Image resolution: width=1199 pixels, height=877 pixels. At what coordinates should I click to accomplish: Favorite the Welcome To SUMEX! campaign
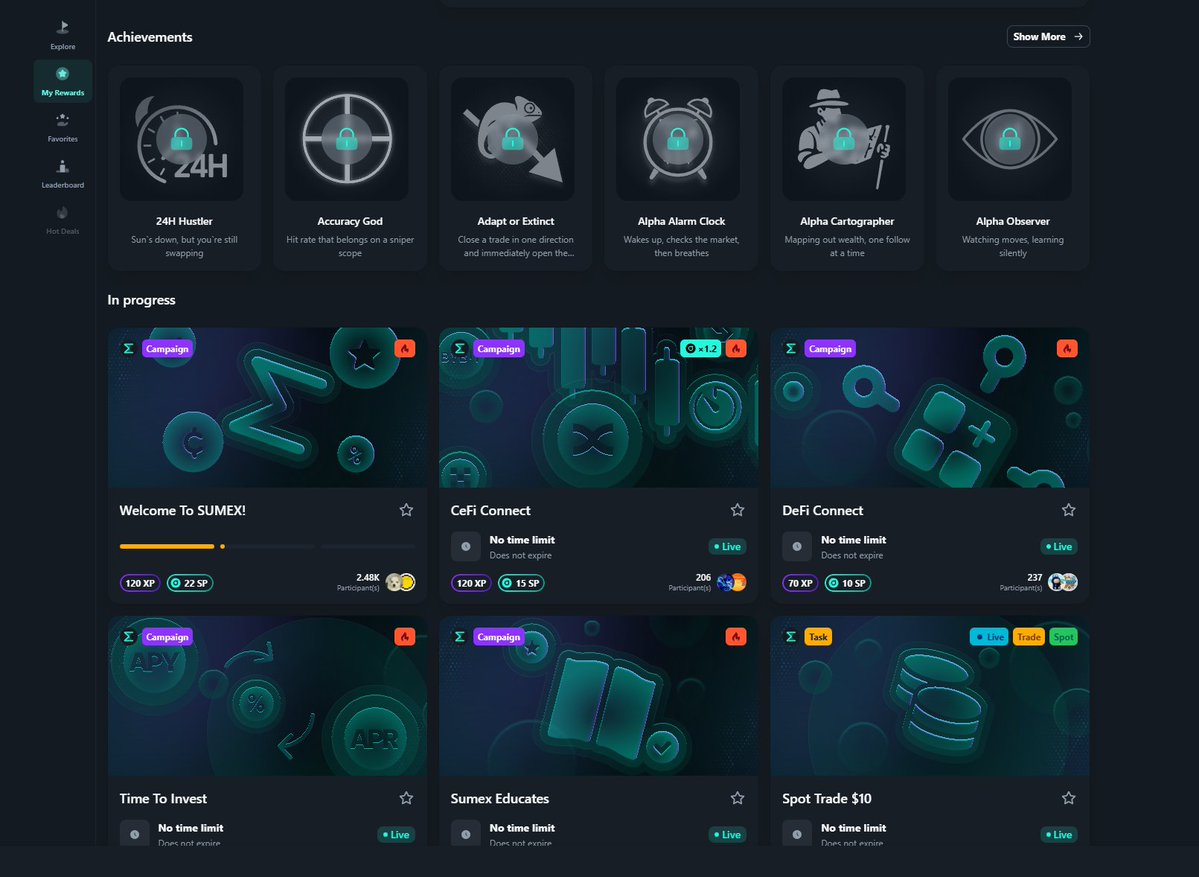406,510
